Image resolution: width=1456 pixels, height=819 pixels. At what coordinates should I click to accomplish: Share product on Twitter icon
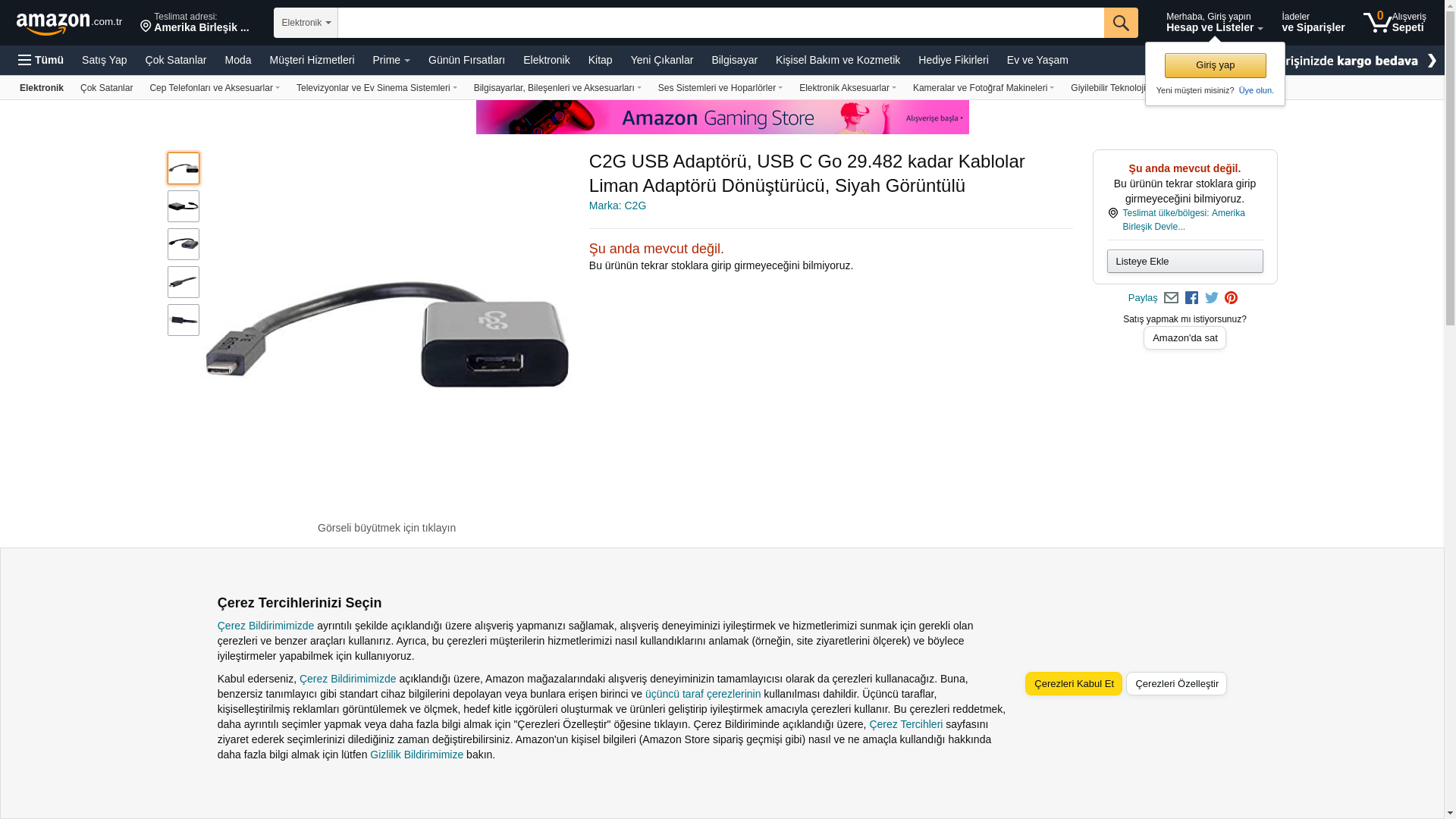click(x=1212, y=298)
